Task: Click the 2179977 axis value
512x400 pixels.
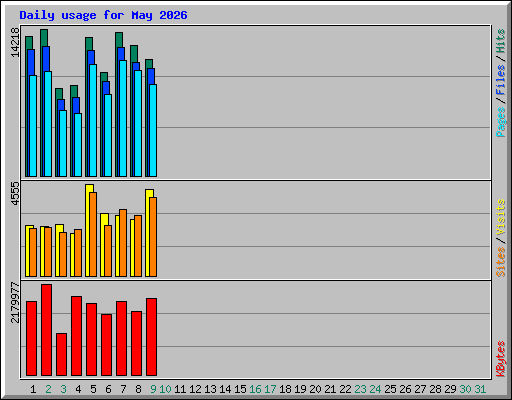Action: (15, 303)
